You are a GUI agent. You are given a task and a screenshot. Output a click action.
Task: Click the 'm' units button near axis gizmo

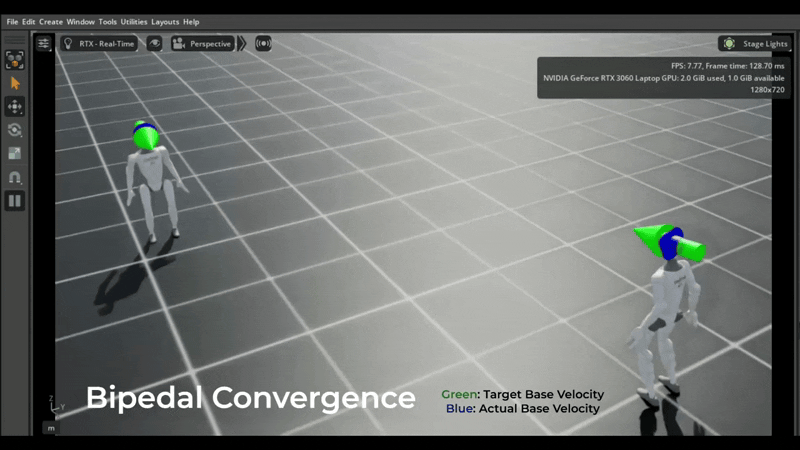coord(50,427)
